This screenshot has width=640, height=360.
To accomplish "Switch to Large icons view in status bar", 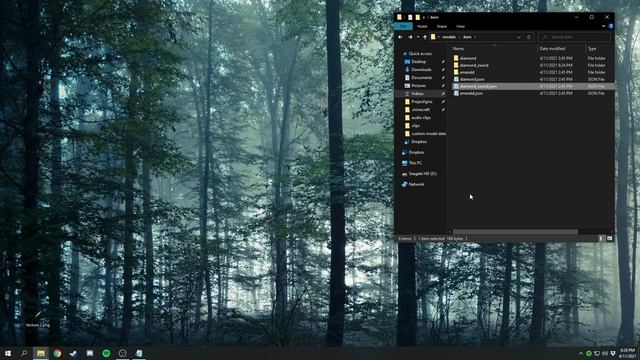I will pos(609,238).
